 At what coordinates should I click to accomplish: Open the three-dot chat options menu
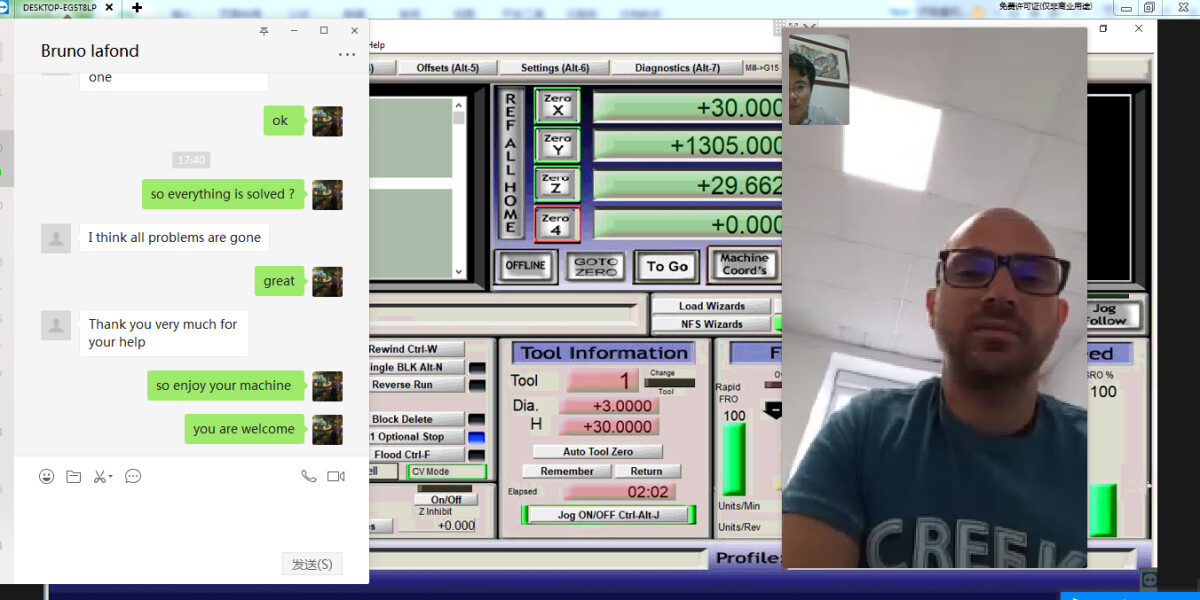[347, 55]
